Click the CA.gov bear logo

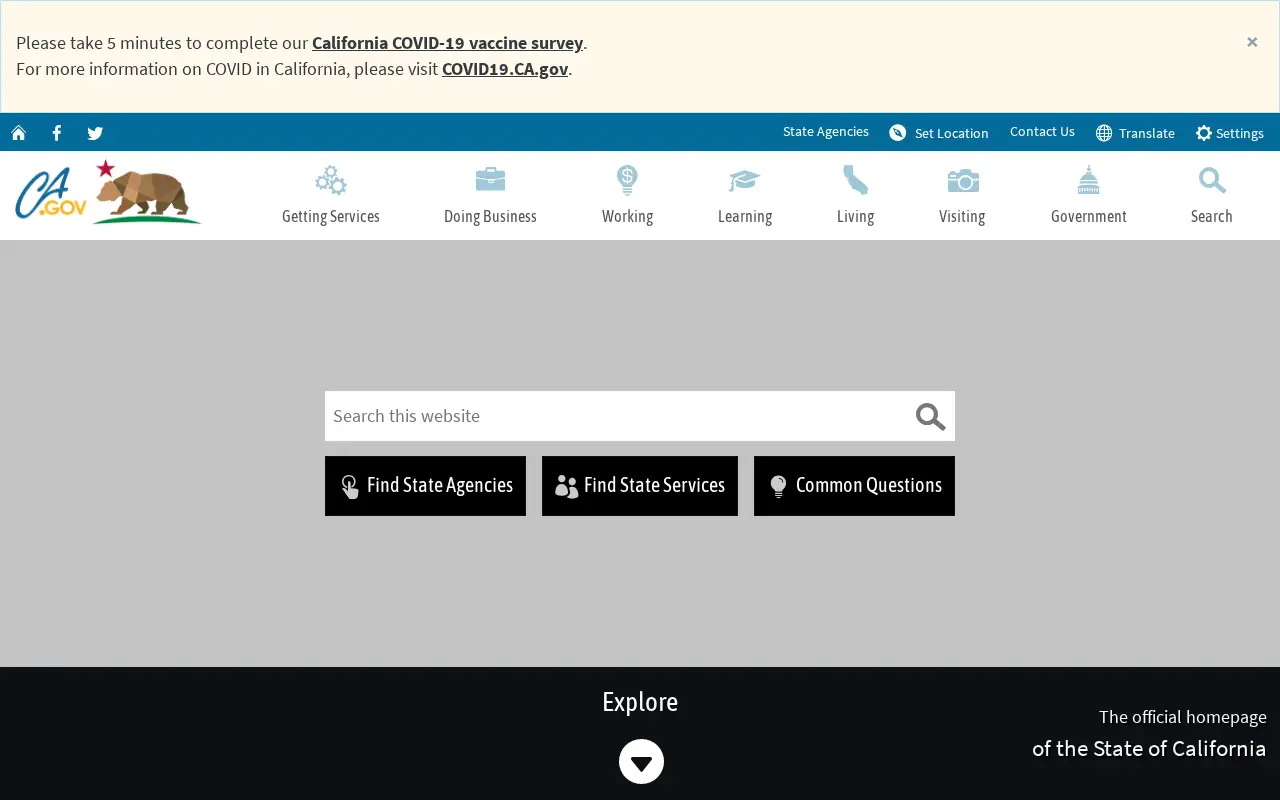[108, 192]
